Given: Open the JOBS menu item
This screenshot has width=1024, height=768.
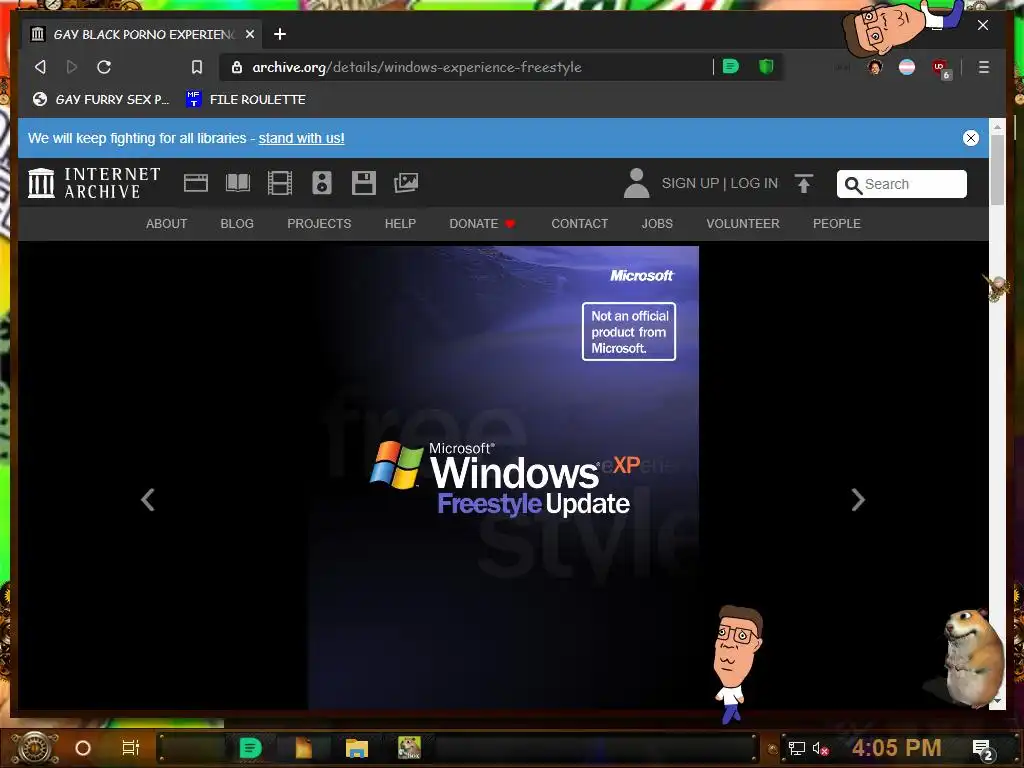Looking at the screenshot, I should tap(657, 224).
